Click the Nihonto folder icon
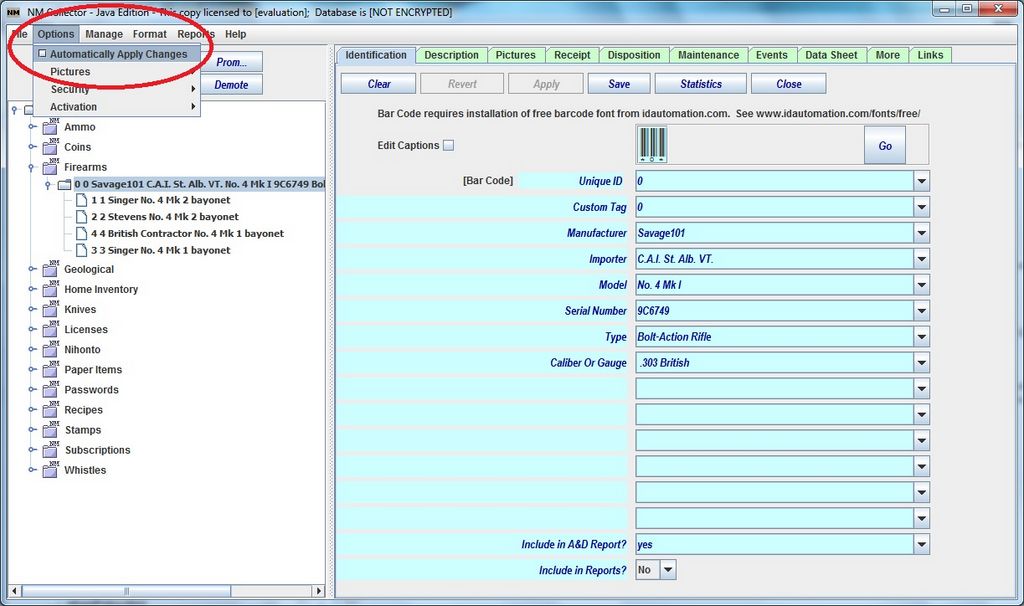Screen dimensions: 1024x606 tap(50, 350)
